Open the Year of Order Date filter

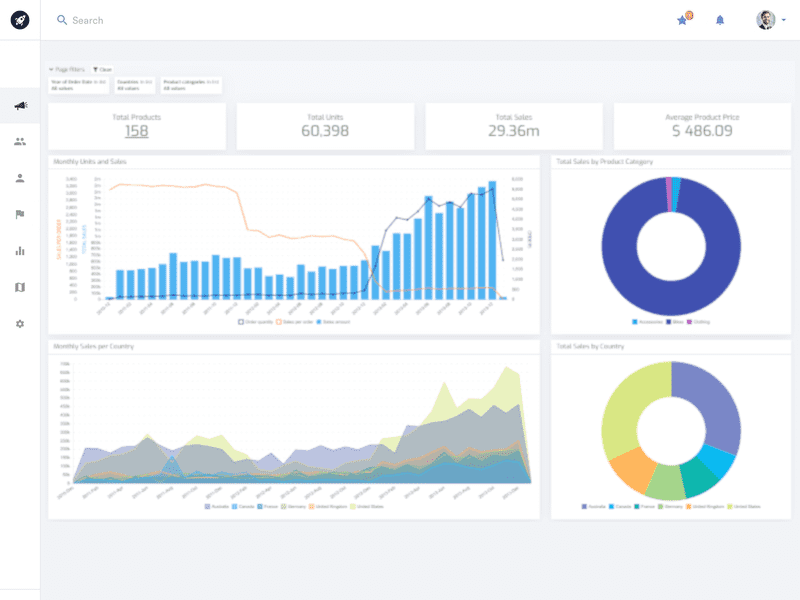coord(79,85)
